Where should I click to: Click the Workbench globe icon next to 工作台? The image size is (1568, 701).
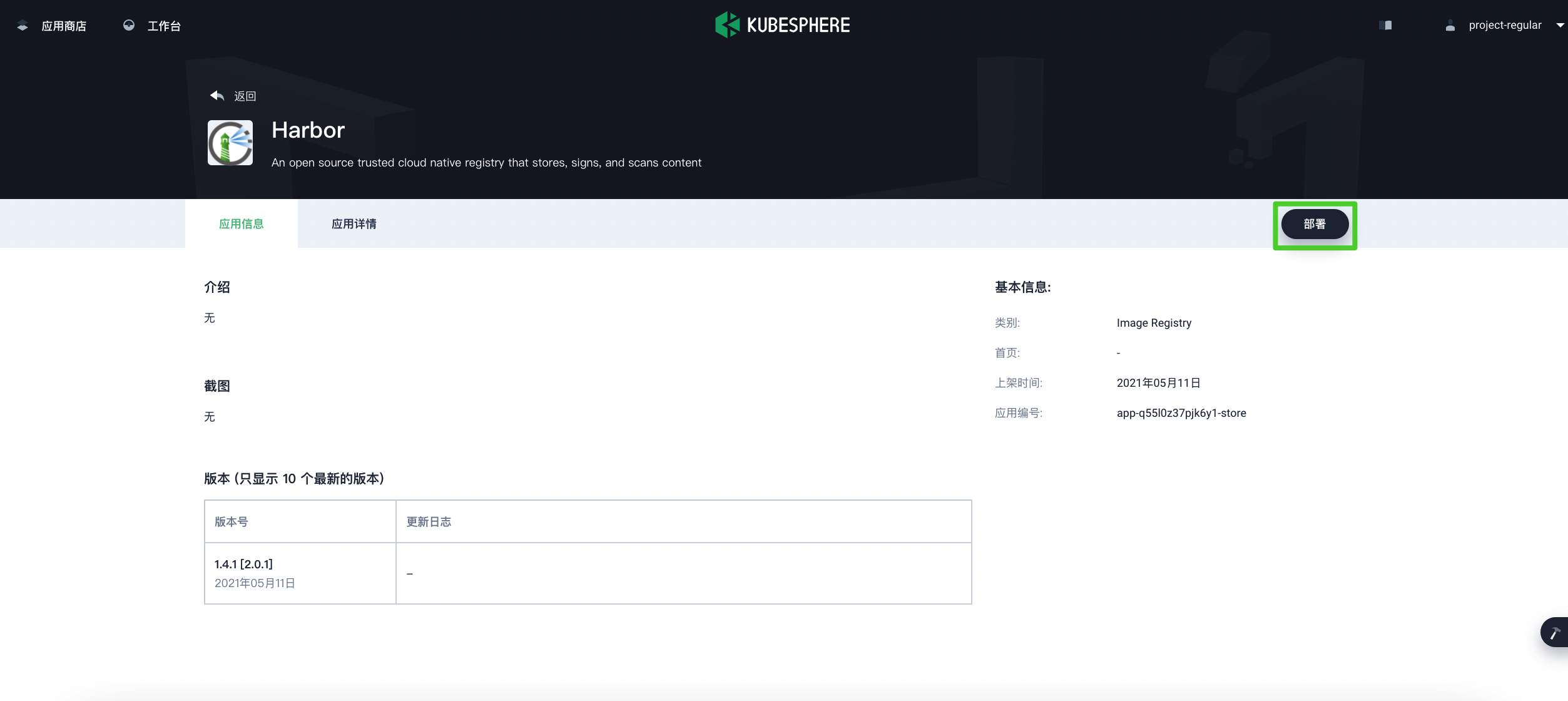coord(129,25)
